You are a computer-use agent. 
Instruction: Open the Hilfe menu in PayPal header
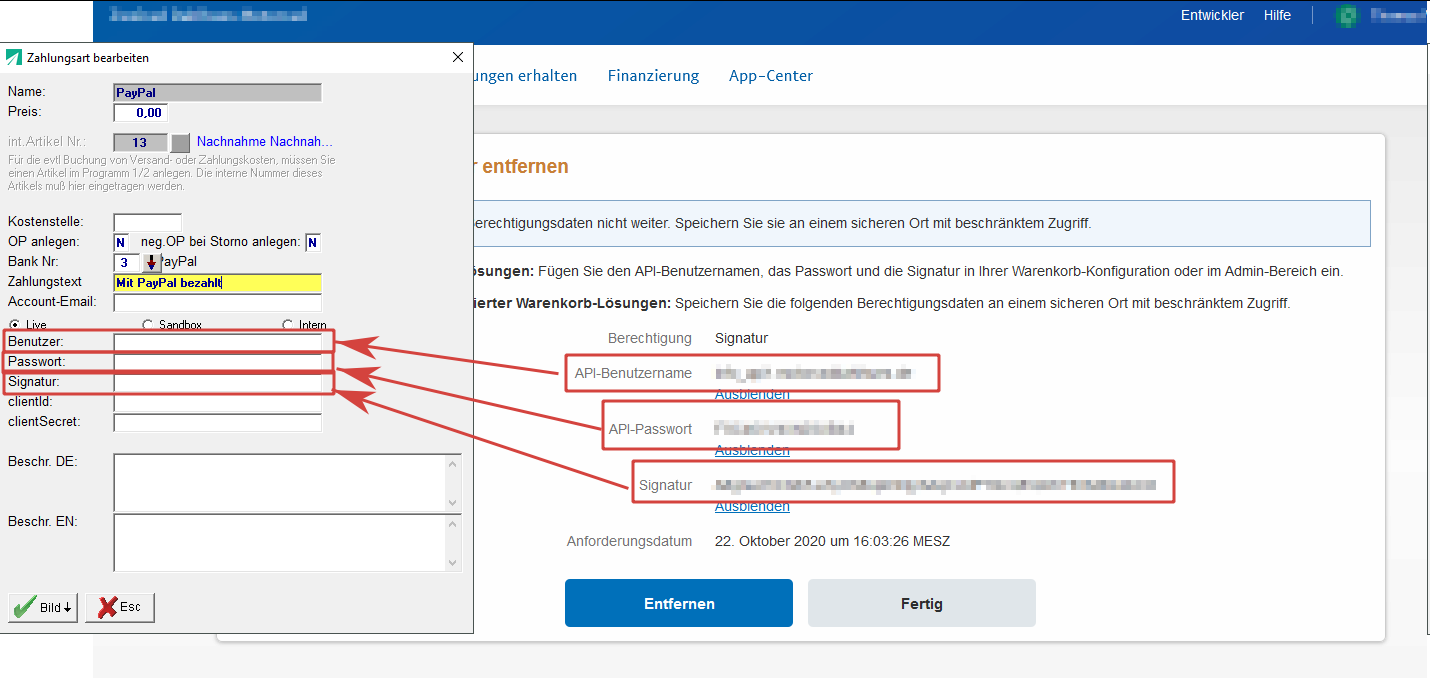click(1277, 15)
